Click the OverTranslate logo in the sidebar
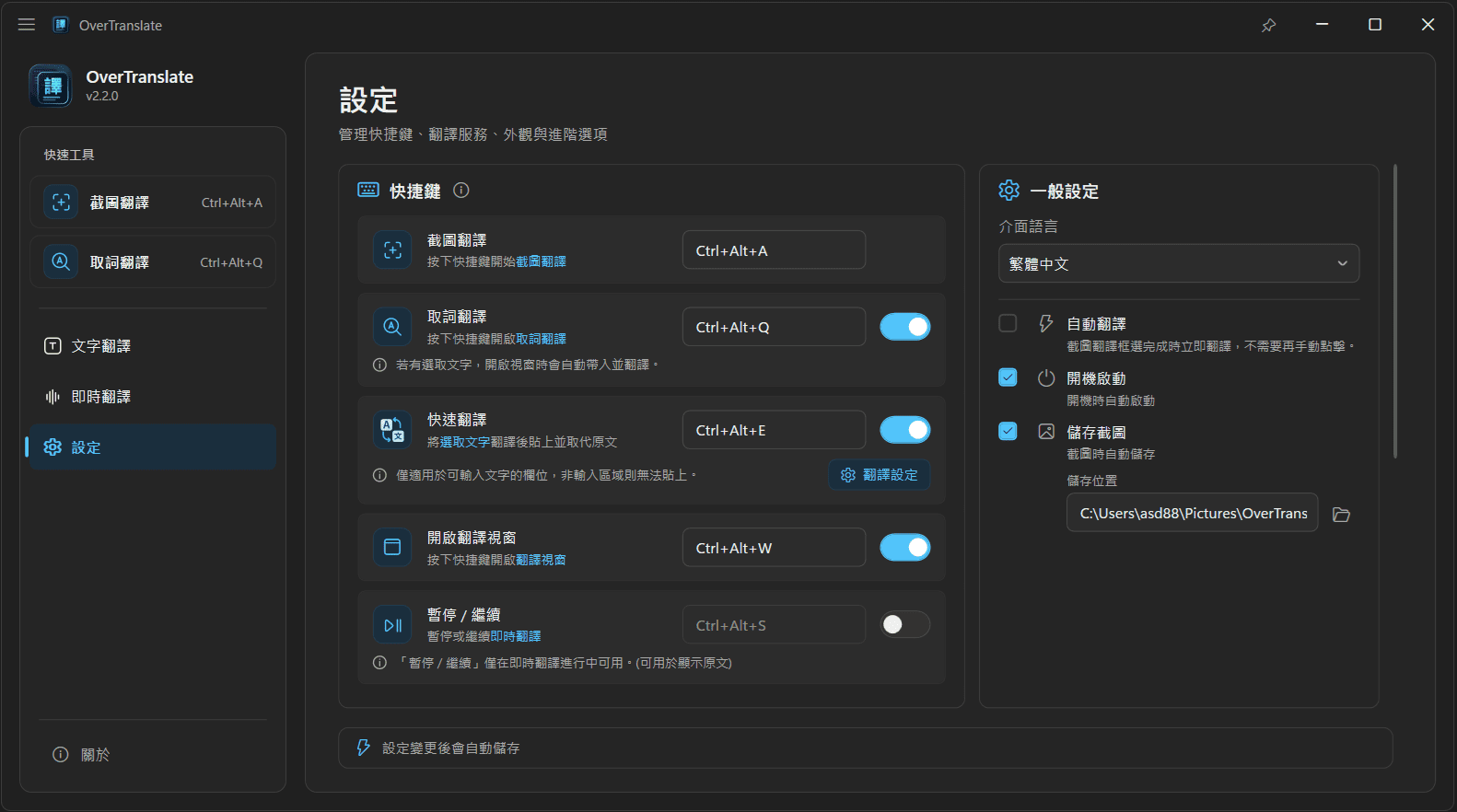Screen dimensions: 1457x812 click(x=51, y=86)
